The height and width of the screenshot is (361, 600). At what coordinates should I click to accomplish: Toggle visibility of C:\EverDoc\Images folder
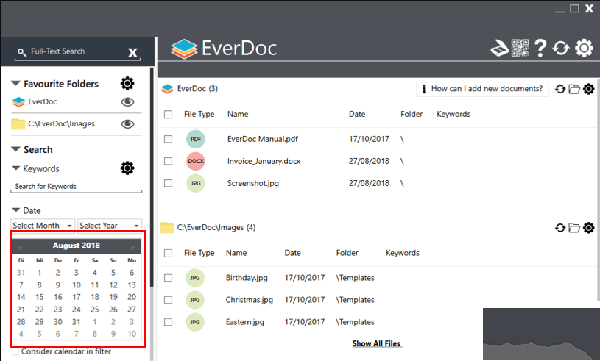click(x=127, y=124)
